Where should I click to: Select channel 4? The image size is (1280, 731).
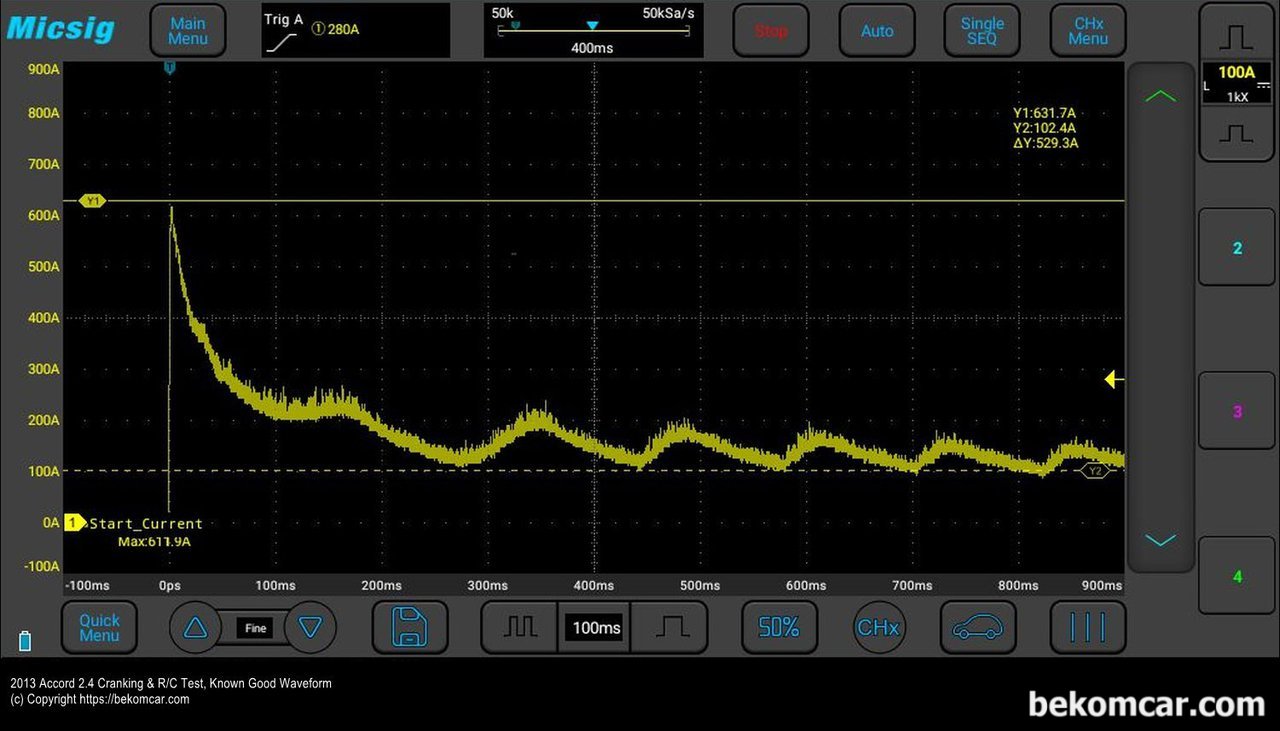(x=1237, y=576)
